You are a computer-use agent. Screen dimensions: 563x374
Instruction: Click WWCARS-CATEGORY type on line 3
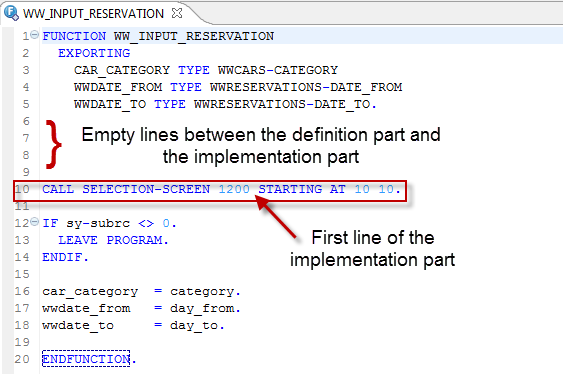point(278,70)
